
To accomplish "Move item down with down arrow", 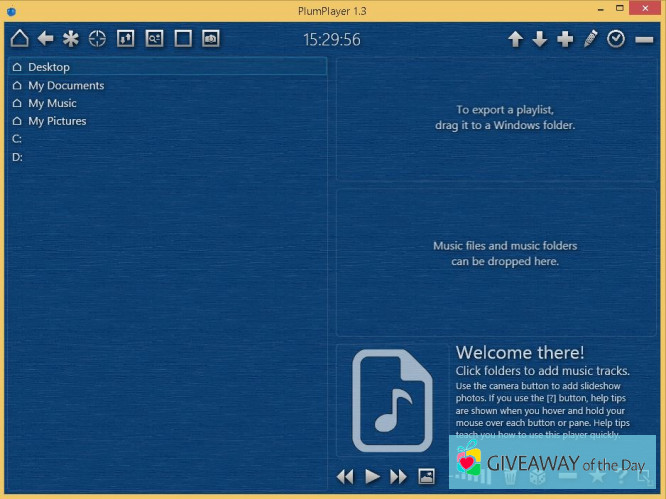I will (x=540, y=39).
